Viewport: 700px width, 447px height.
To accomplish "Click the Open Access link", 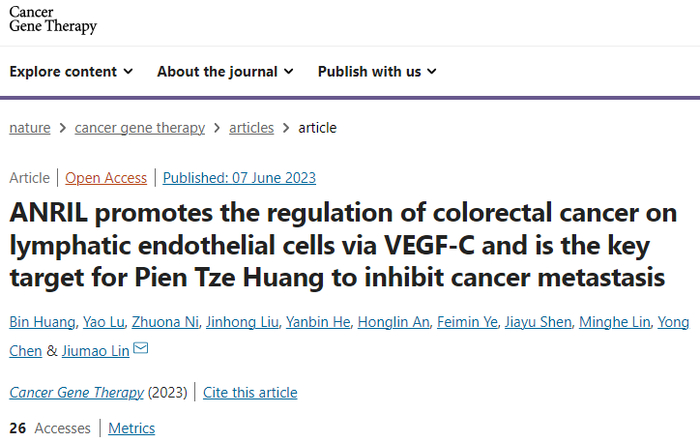I will pos(106,178).
